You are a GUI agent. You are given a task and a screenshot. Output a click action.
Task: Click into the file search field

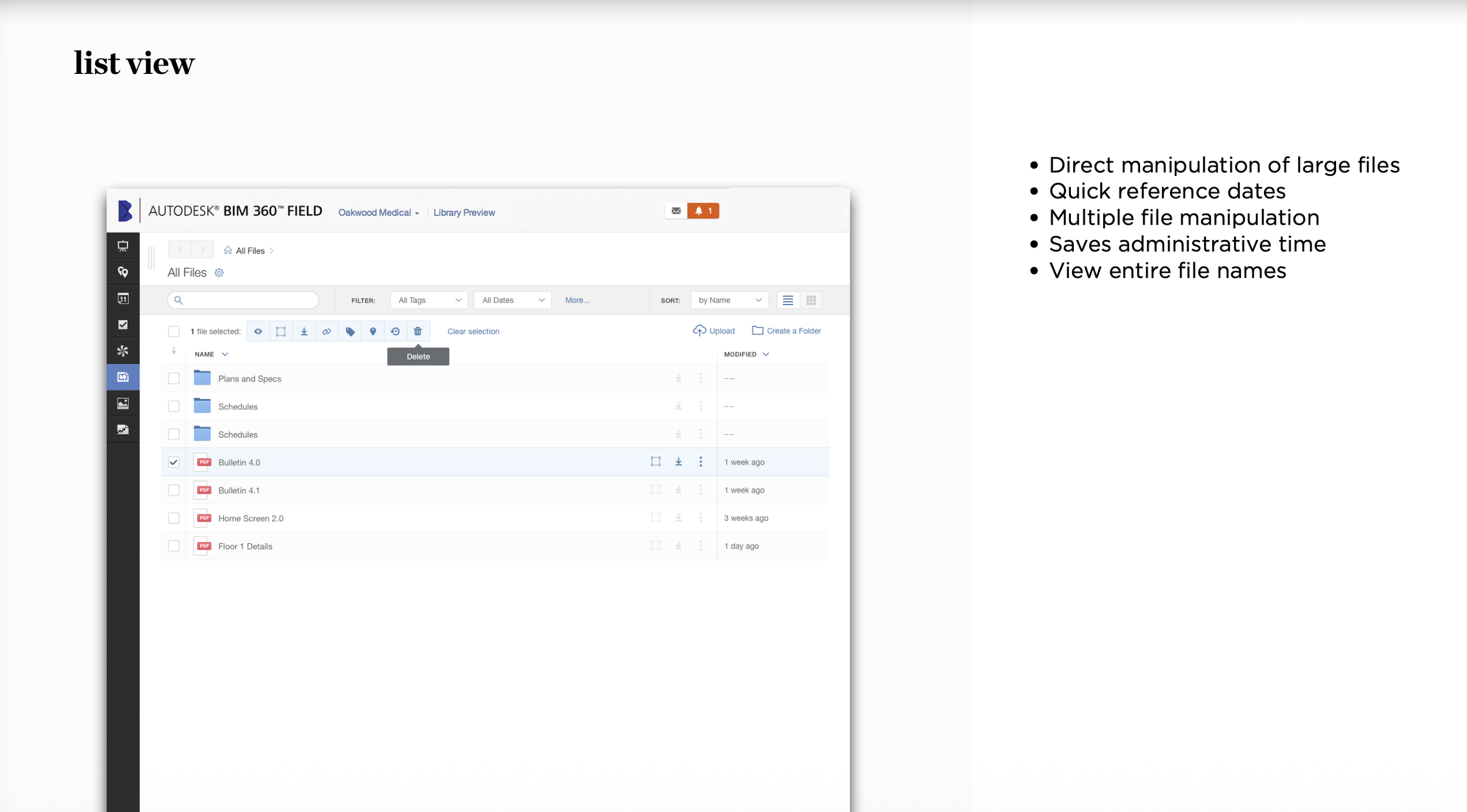coord(249,300)
